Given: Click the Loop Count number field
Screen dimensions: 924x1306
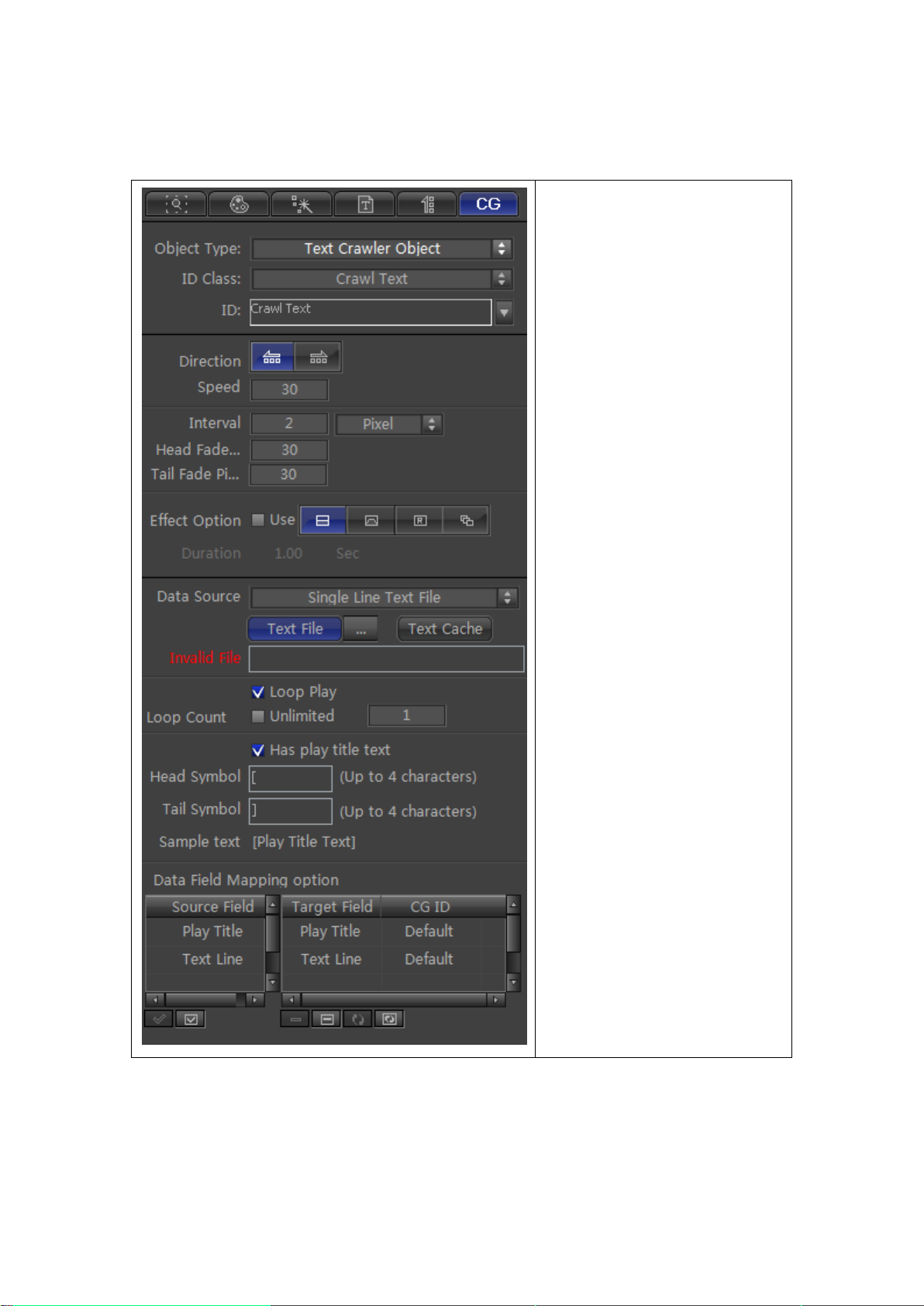Looking at the screenshot, I should tap(407, 715).
